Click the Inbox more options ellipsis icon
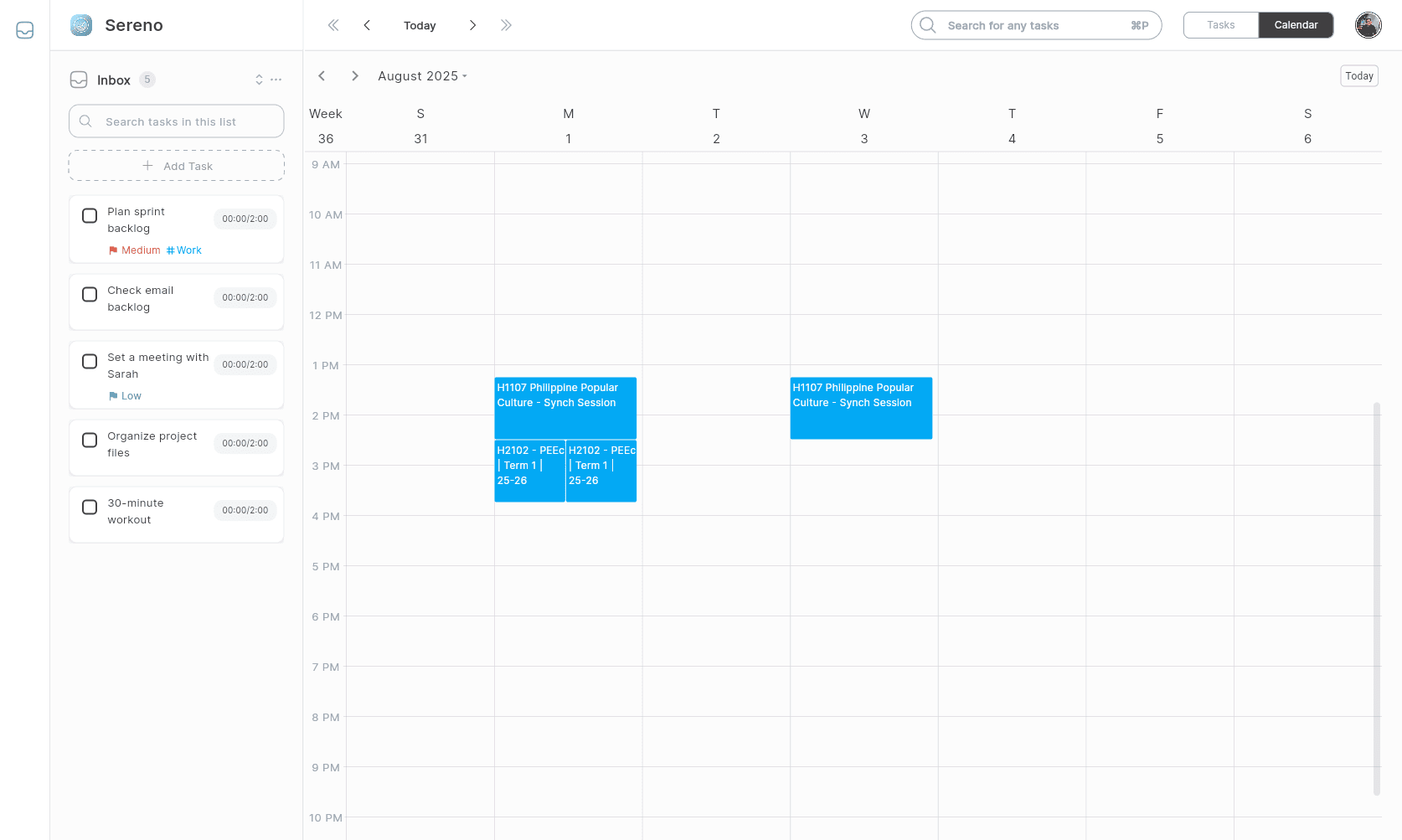The height and width of the screenshot is (840, 1402). [276, 80]
